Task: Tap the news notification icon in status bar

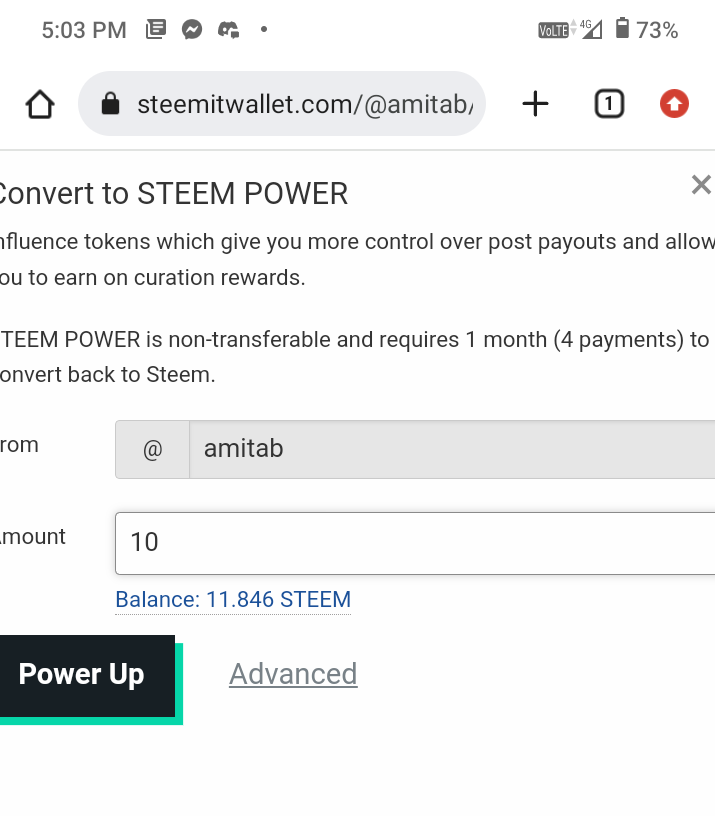Action: click(156, 30)
